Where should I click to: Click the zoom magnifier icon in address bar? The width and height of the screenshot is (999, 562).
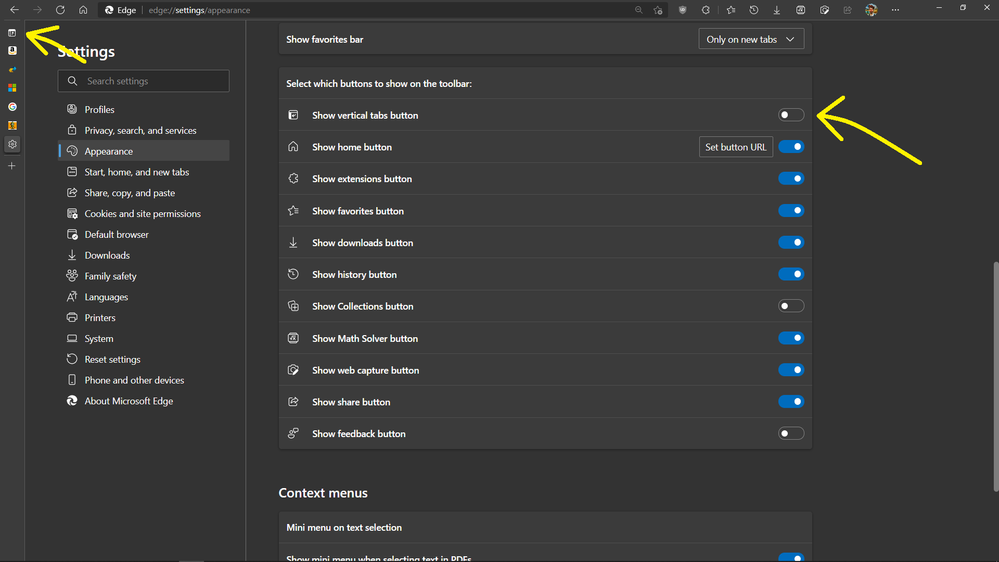click(x=638, y=10)
